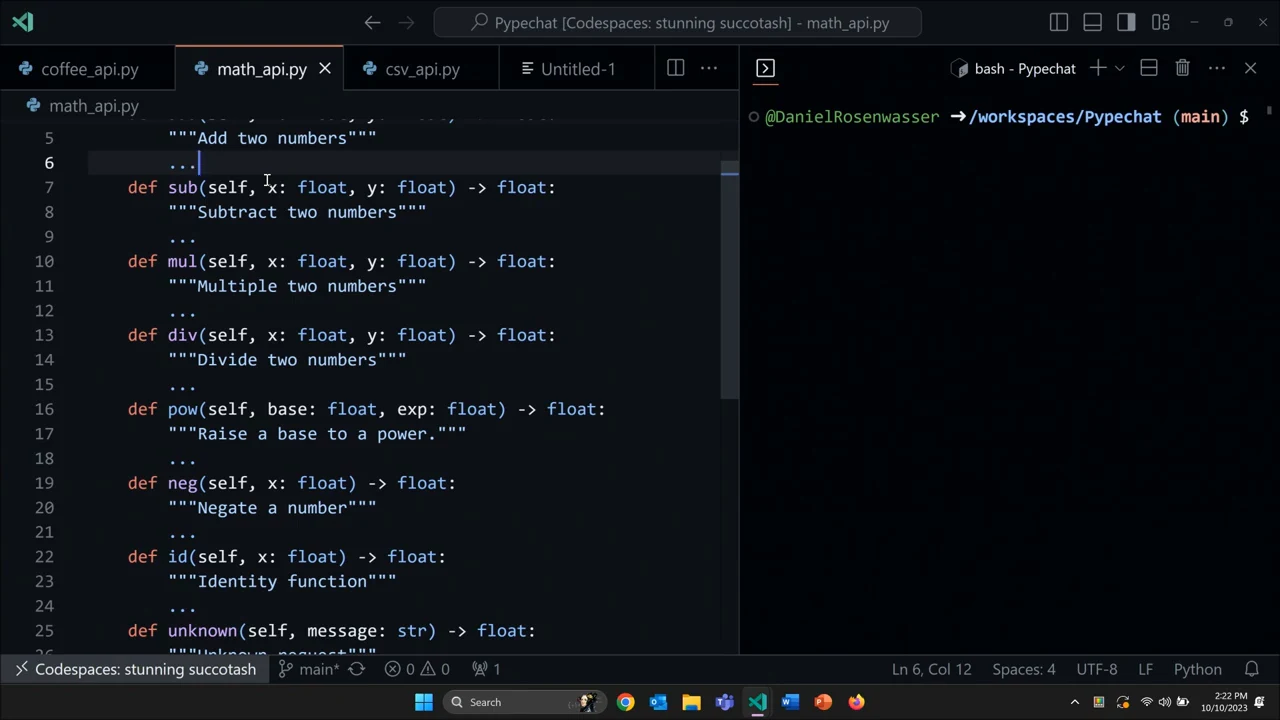This screenshot has width=1280, height=720.
Task: Create a new terminal with the plus icon
Action: coord(1097,68)
